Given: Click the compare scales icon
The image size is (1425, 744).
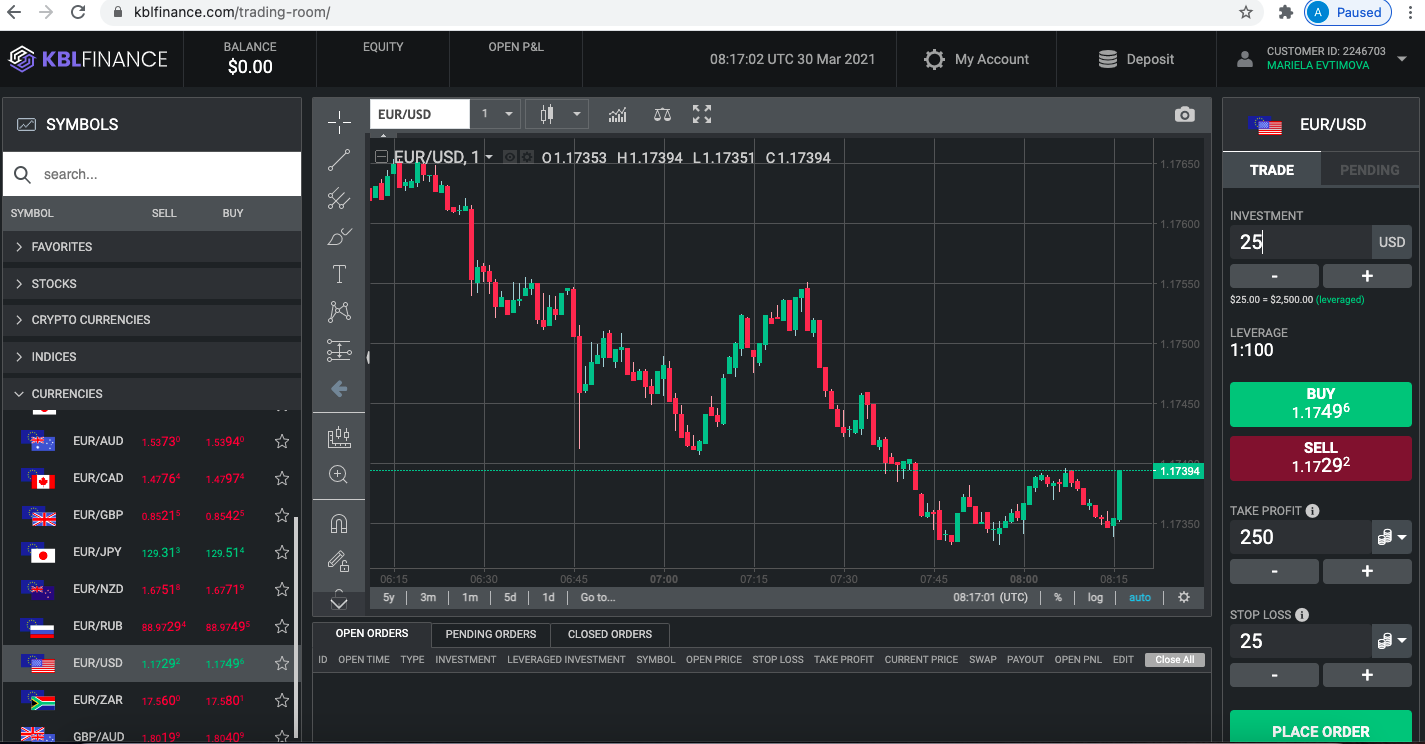Looking at the screenshot, I should (662, 114).
